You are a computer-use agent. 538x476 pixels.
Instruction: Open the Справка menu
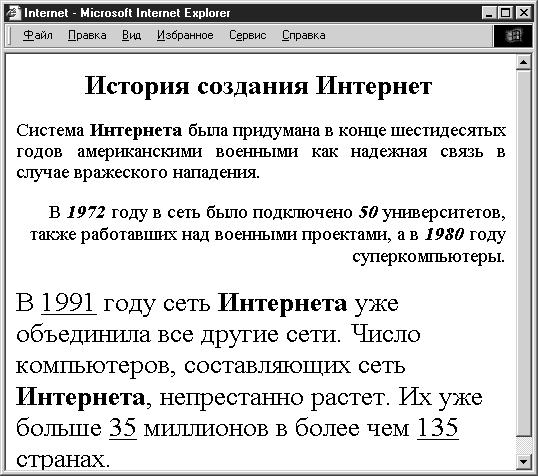point(304,35)
